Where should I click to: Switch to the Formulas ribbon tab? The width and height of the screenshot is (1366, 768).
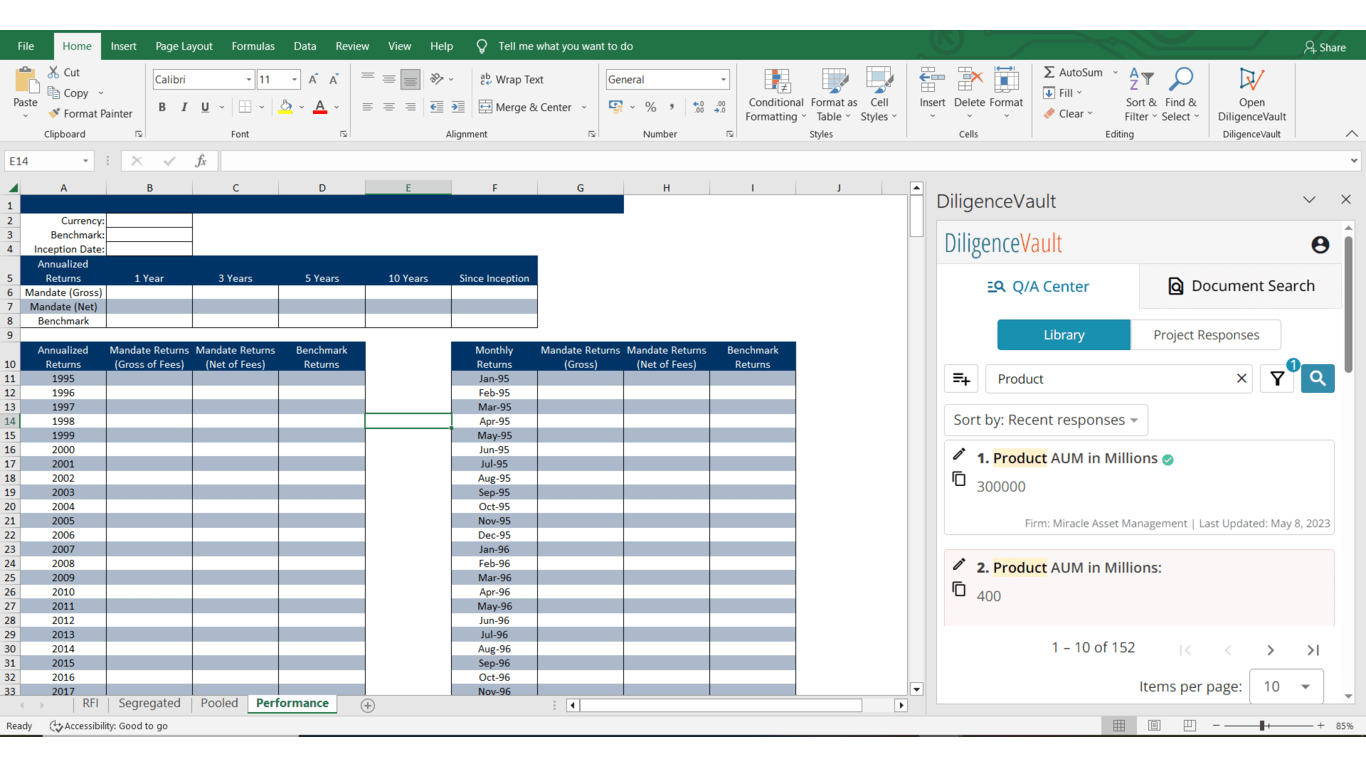pyautogui.click(x=253, y=46)
